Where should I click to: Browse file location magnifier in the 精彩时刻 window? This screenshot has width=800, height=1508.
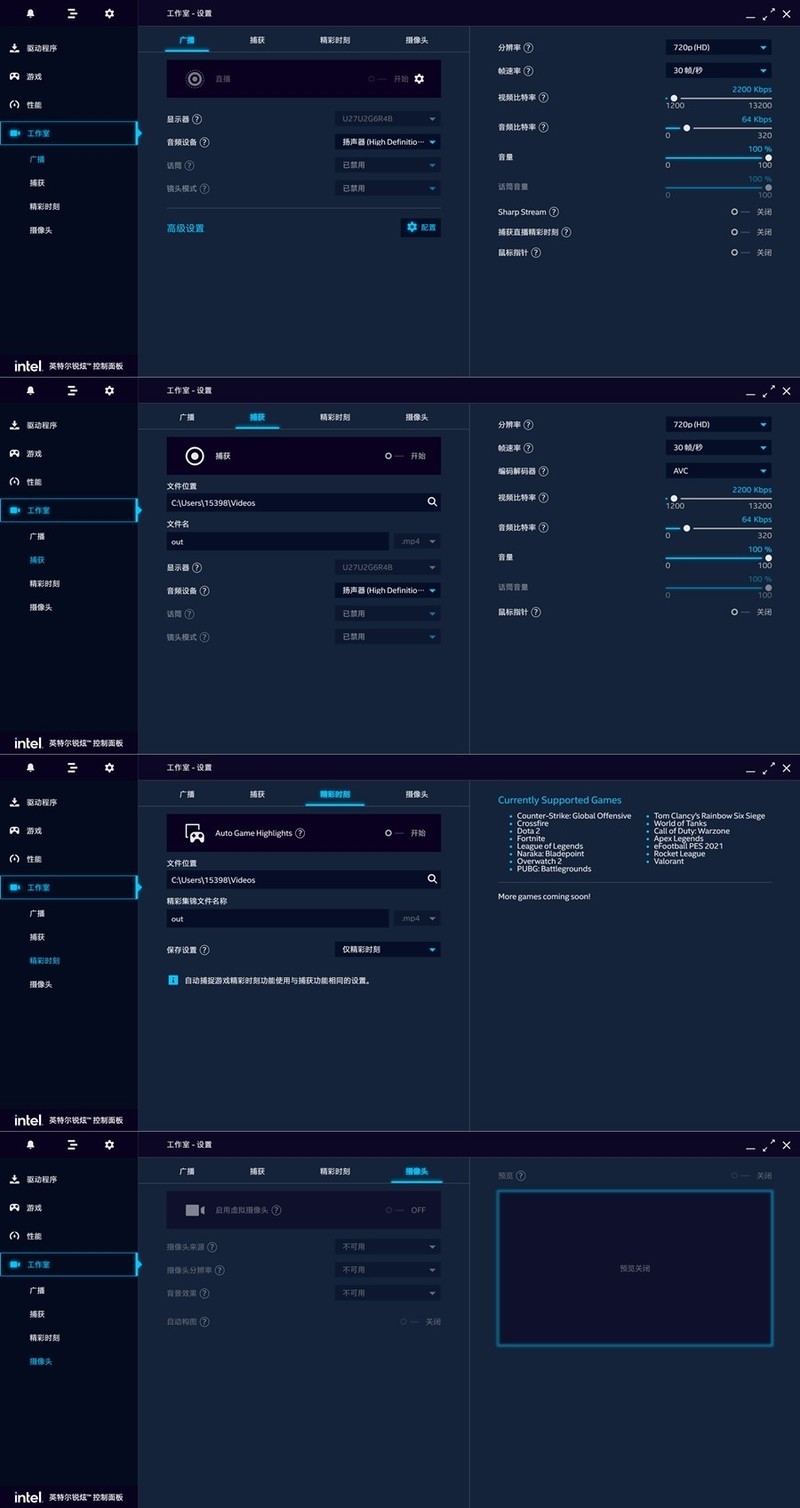(432, 879)
